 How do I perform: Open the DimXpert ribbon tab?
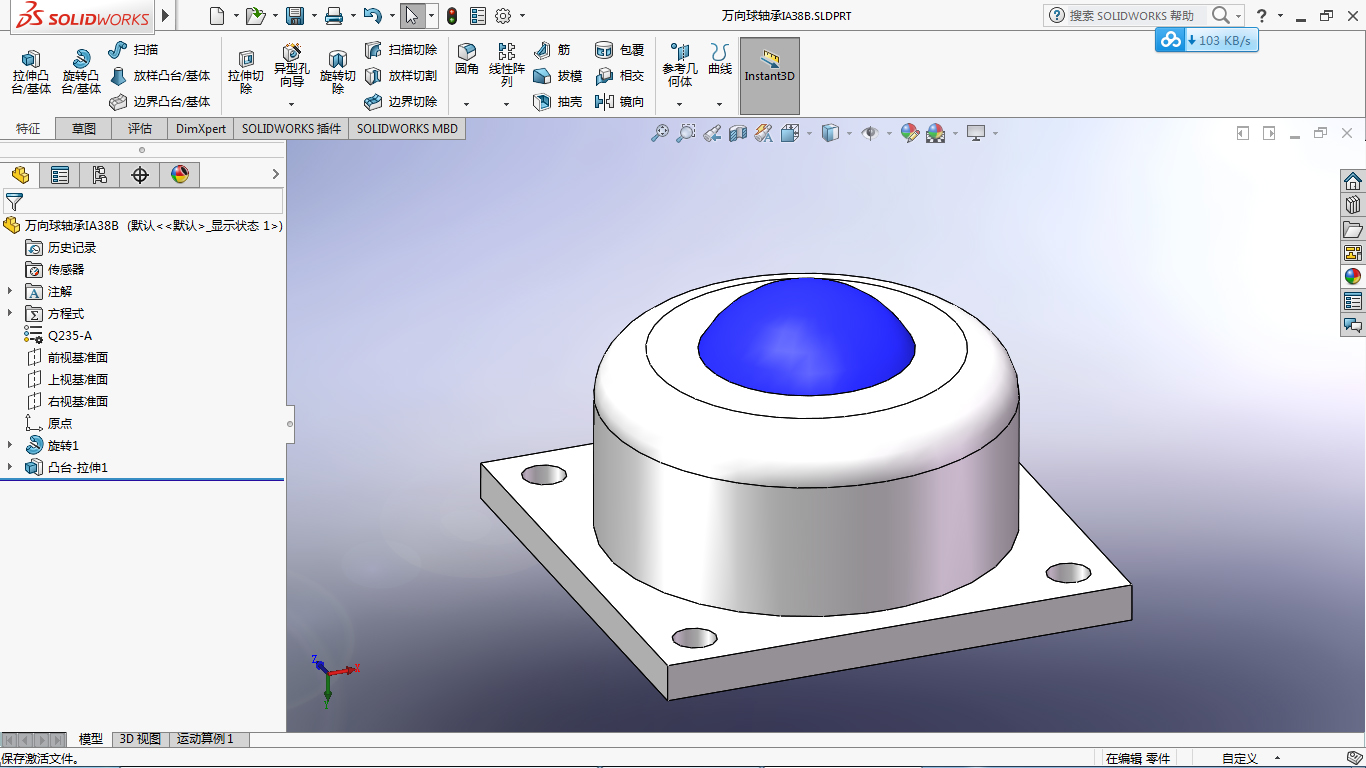201,128
